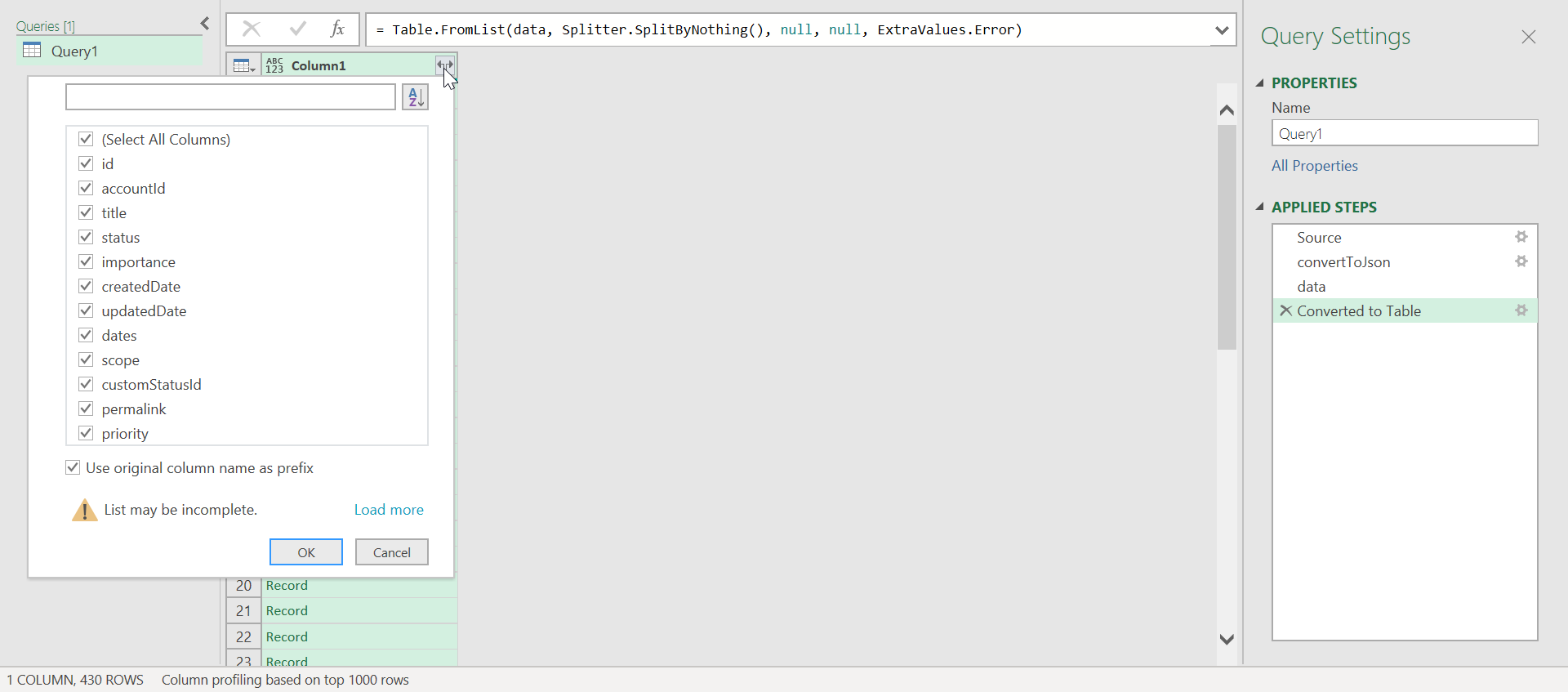Click the column search field
Viewport: 1568px width, 692px height.
tap(230, 97)
